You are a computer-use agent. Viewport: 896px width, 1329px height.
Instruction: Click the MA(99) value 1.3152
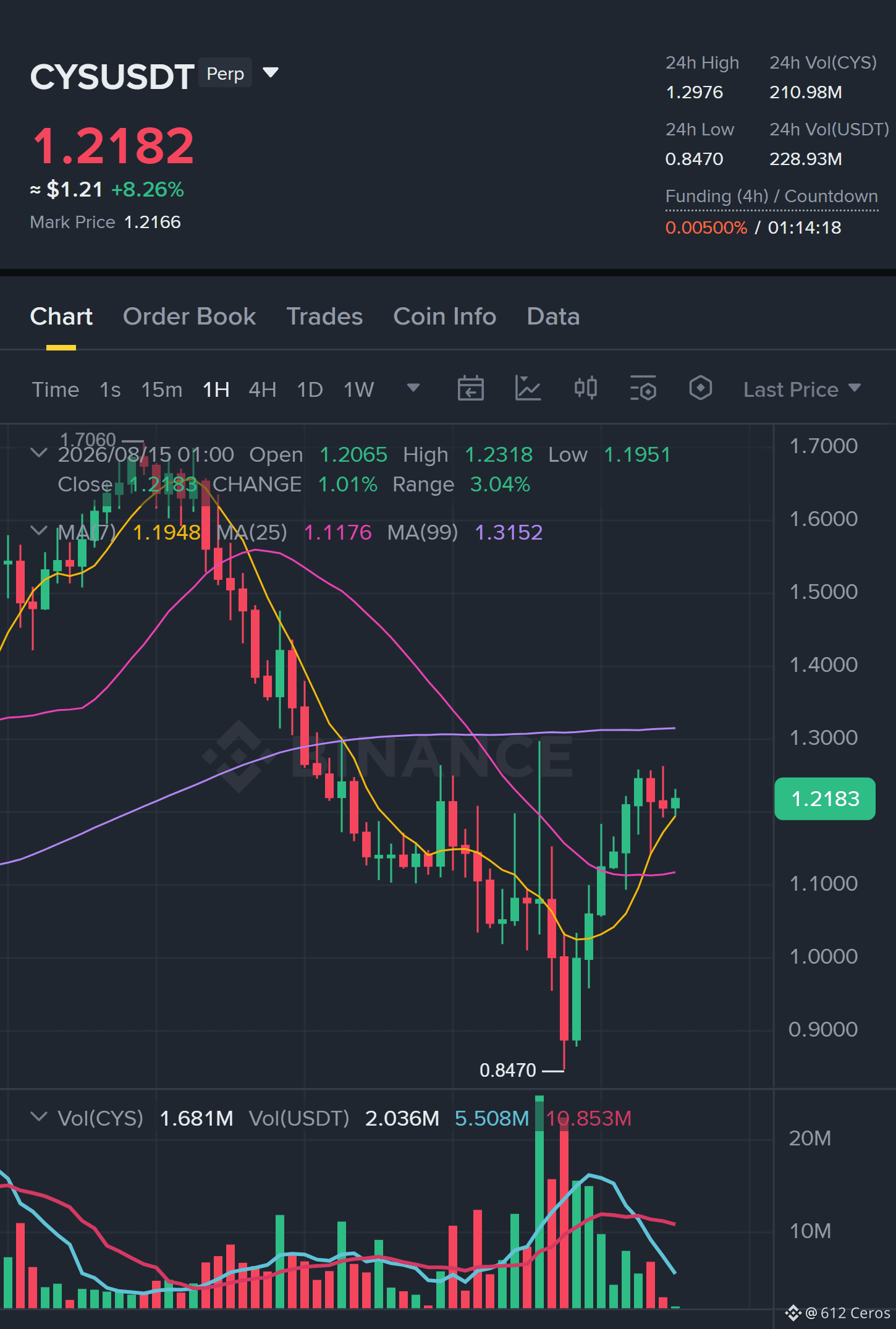509,532
